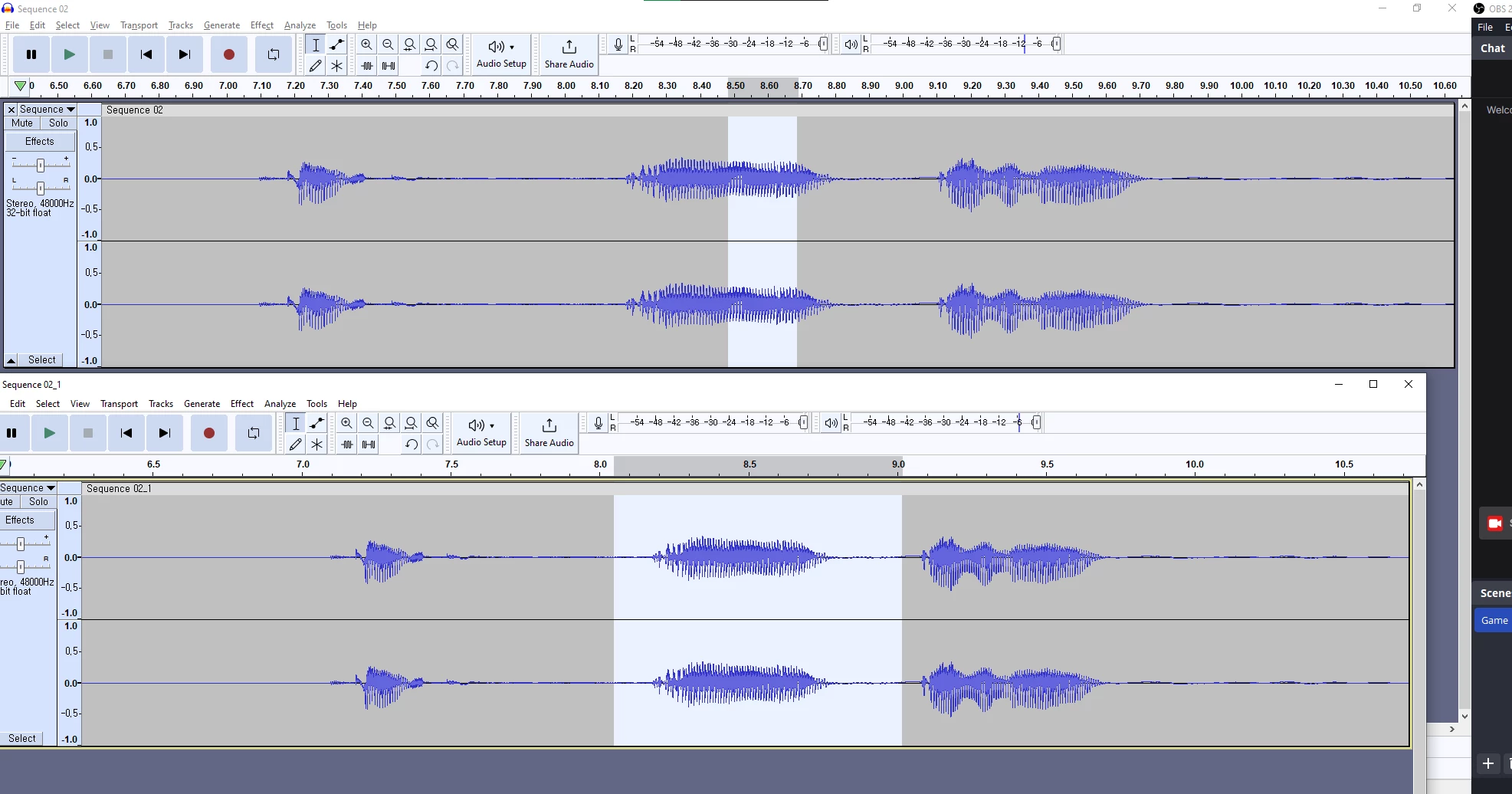This screenshot has width=1512, height=794.
Task: Solo the Sequence 02_1 track
Action: pos(38,501)
